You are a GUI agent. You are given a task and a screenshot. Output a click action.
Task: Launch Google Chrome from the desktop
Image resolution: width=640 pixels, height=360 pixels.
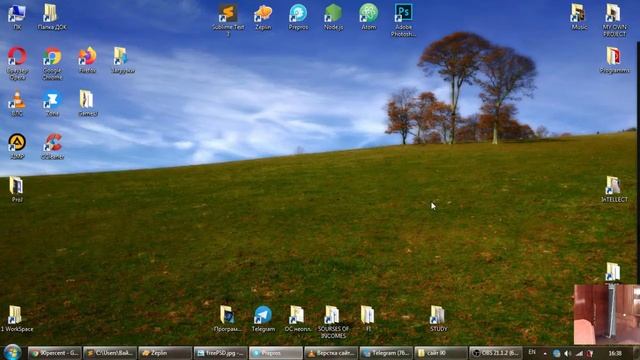click(x=52, y=63)
